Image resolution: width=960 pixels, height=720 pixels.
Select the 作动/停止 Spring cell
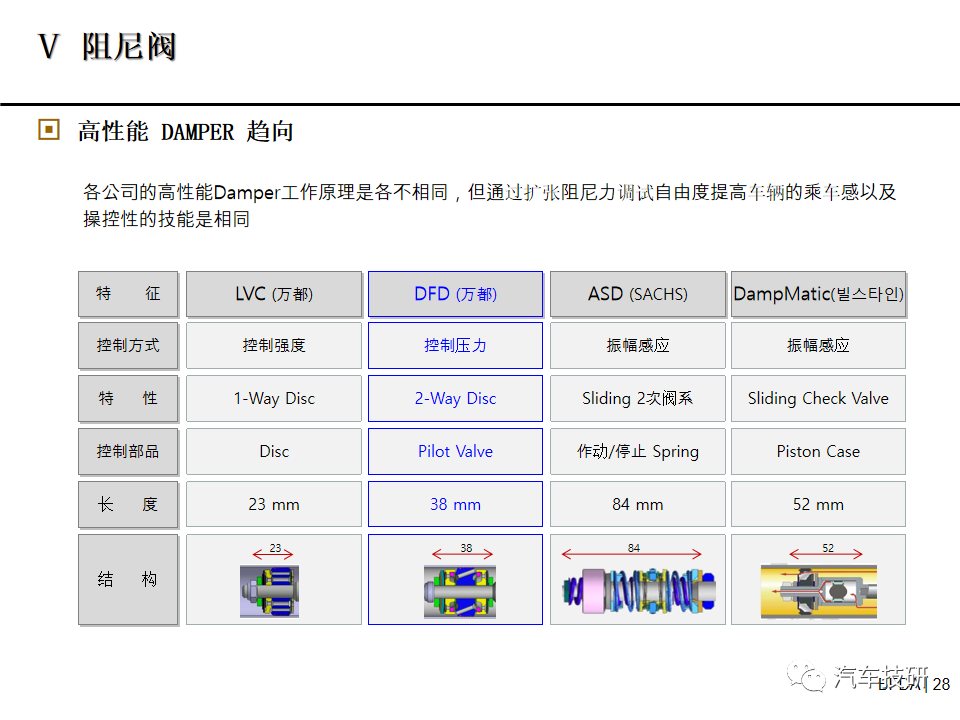click(x=637, y=451)
